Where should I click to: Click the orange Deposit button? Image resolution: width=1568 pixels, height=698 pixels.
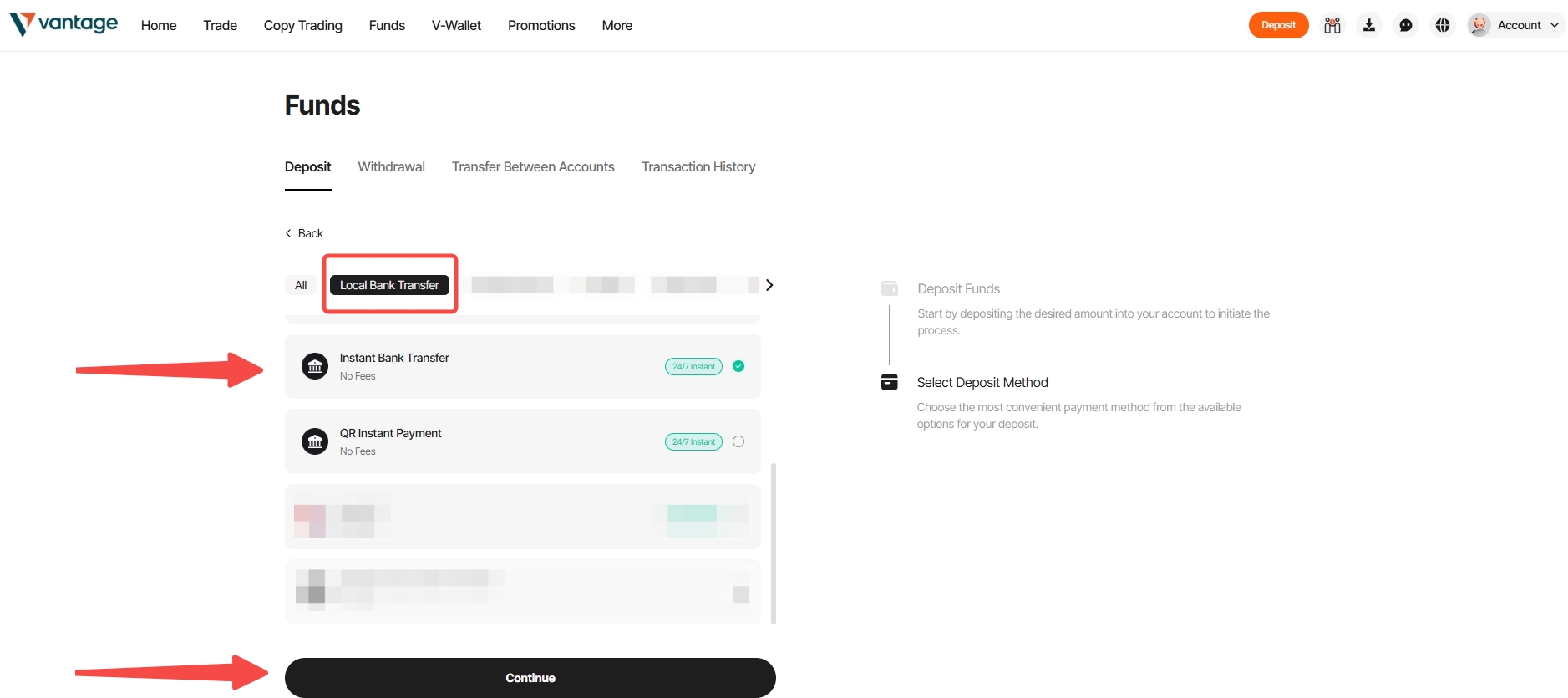tap(1278, 25)
